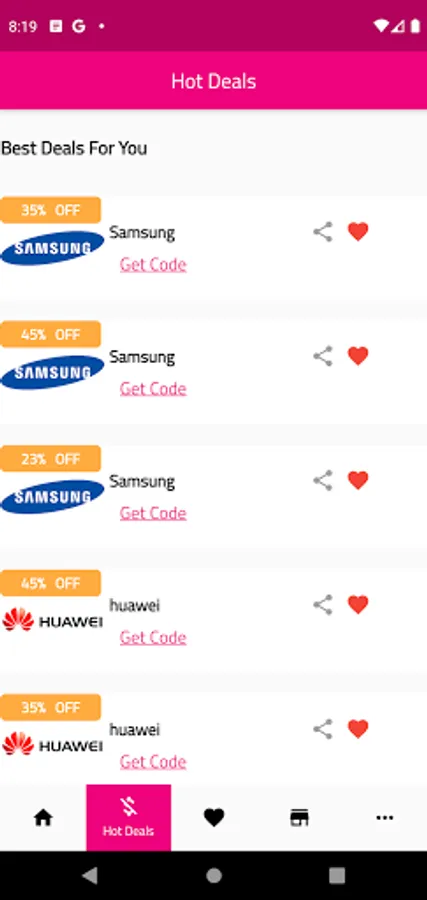427x900 pixels.
Task: Toggle heart on 45% off huawei deal
Action: coord(358,604)
